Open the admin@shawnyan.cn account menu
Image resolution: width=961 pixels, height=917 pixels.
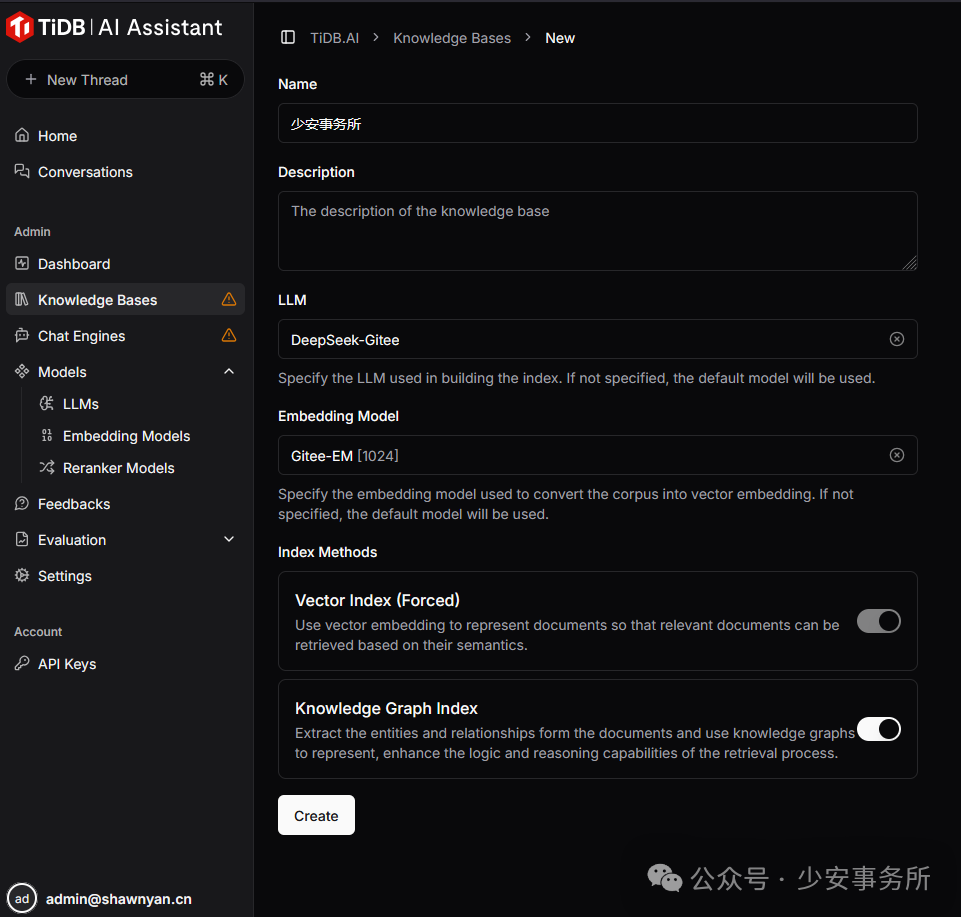point(118,899)
